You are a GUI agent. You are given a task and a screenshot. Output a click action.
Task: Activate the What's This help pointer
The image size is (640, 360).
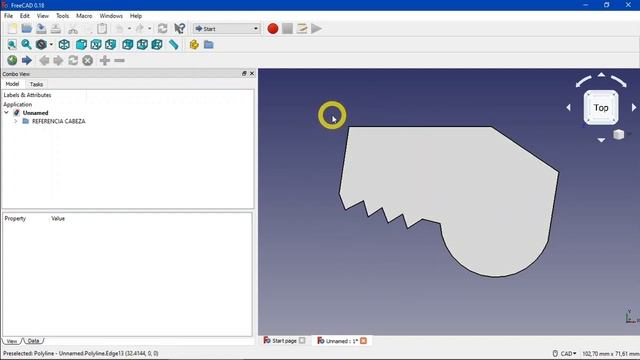[x=180, y=29]
